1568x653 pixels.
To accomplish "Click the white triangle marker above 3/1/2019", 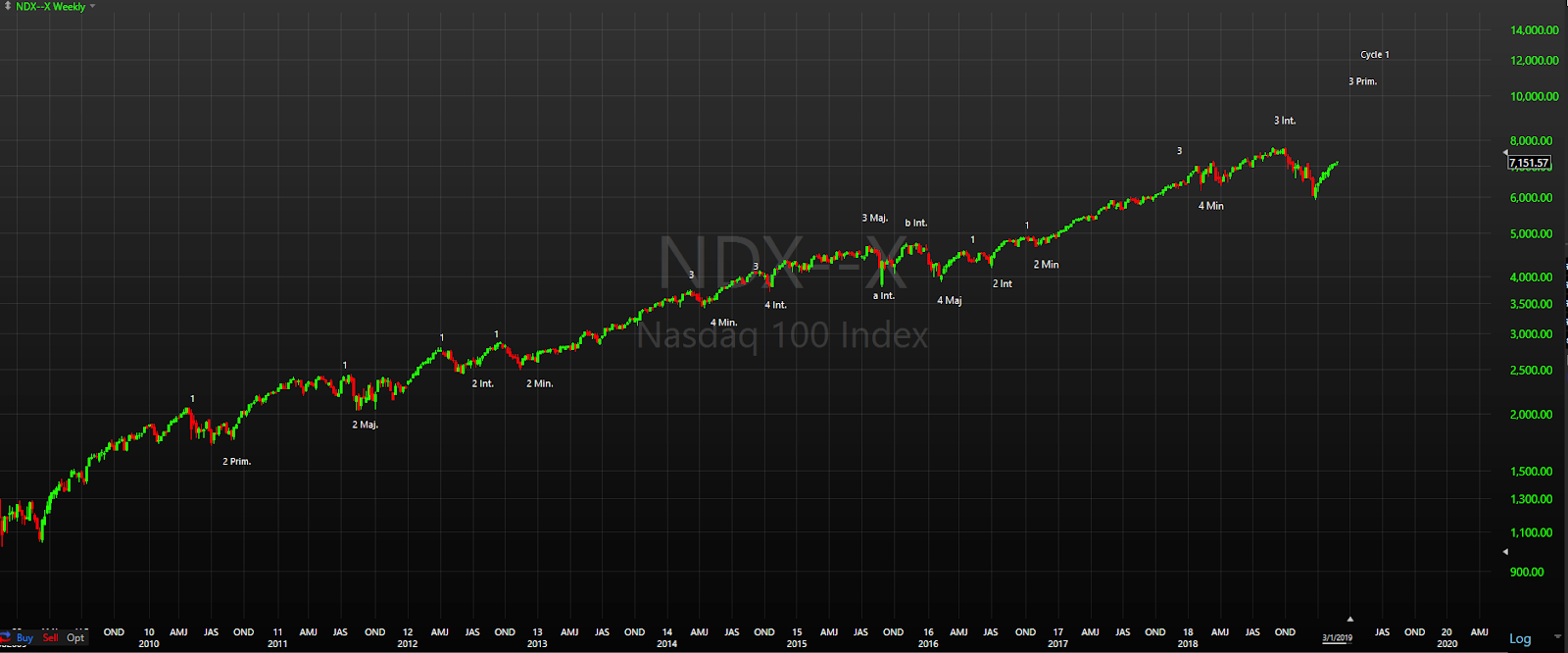I will coord(1349,619).
